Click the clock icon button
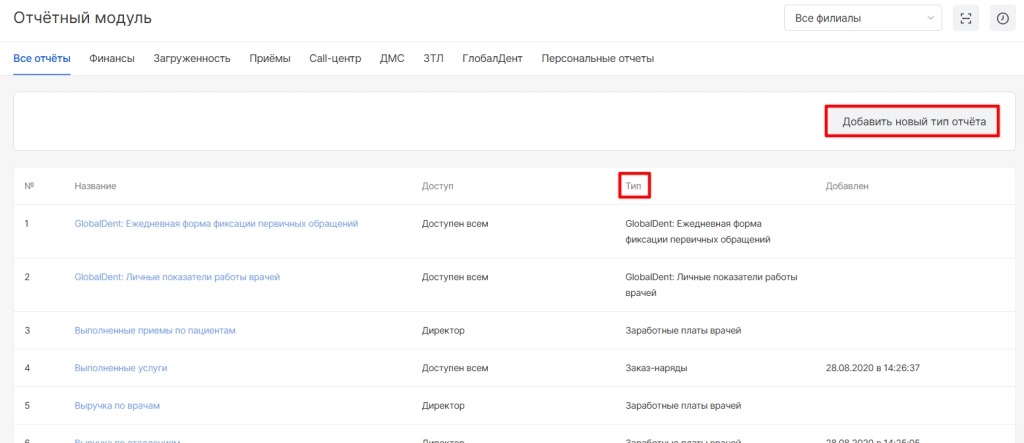The image size is (1024, 443). click(1002, 18)
